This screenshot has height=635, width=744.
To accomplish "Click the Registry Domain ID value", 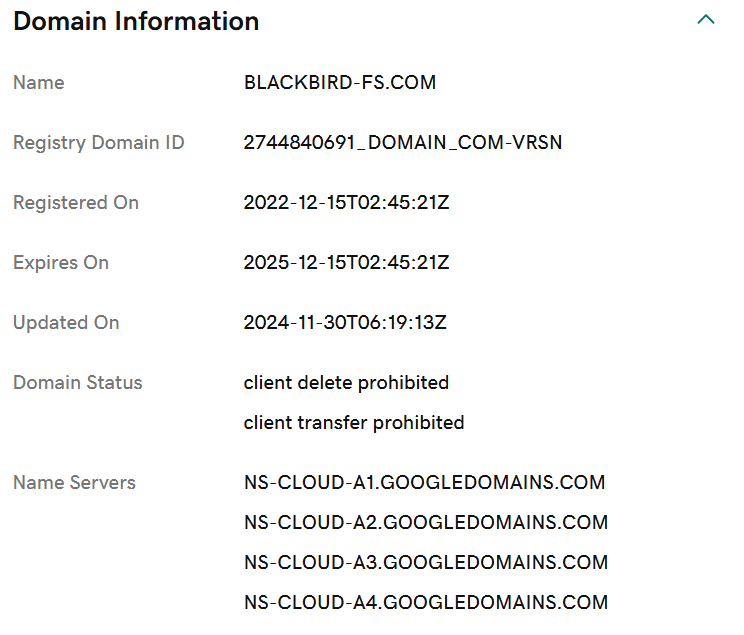I will click(403, 142).
